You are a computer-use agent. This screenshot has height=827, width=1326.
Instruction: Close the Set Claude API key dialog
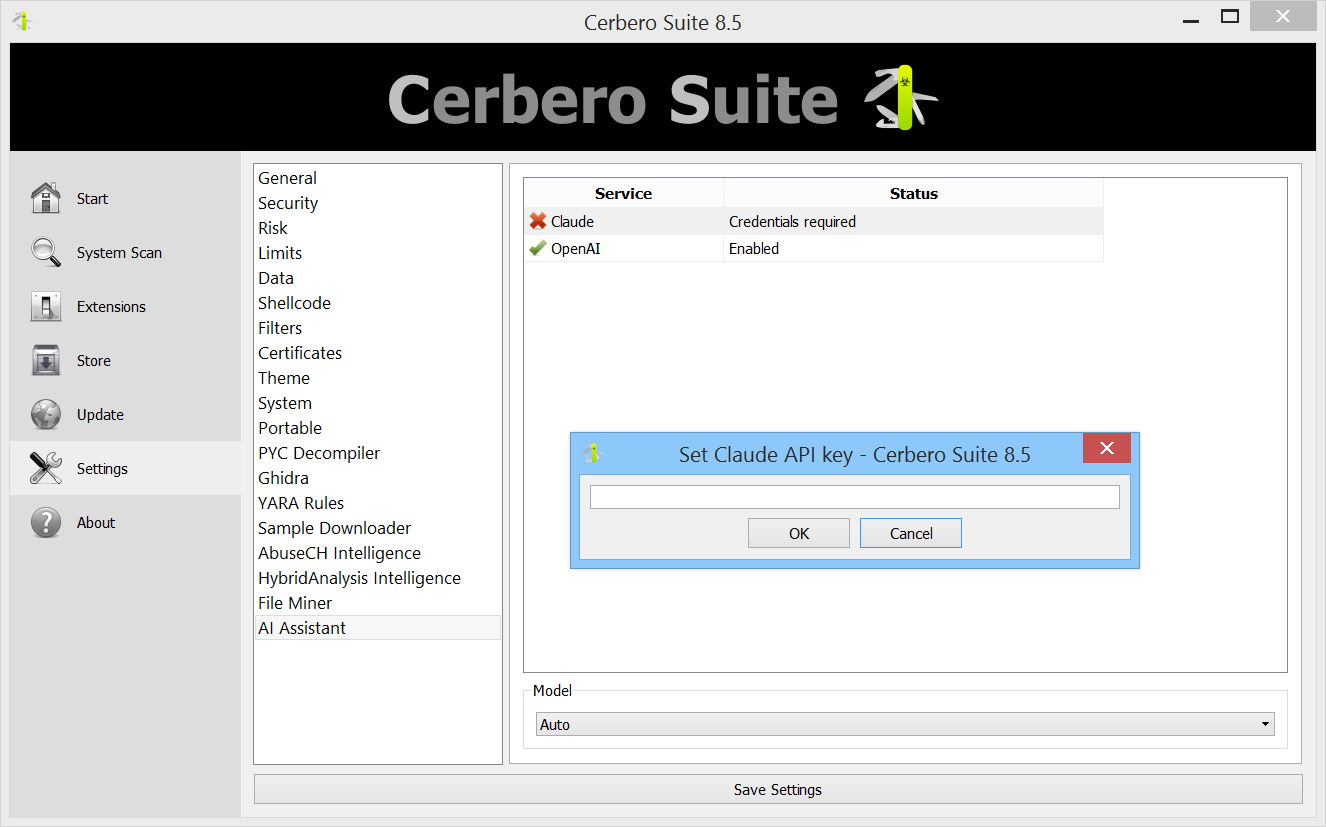click(1106, 449)
